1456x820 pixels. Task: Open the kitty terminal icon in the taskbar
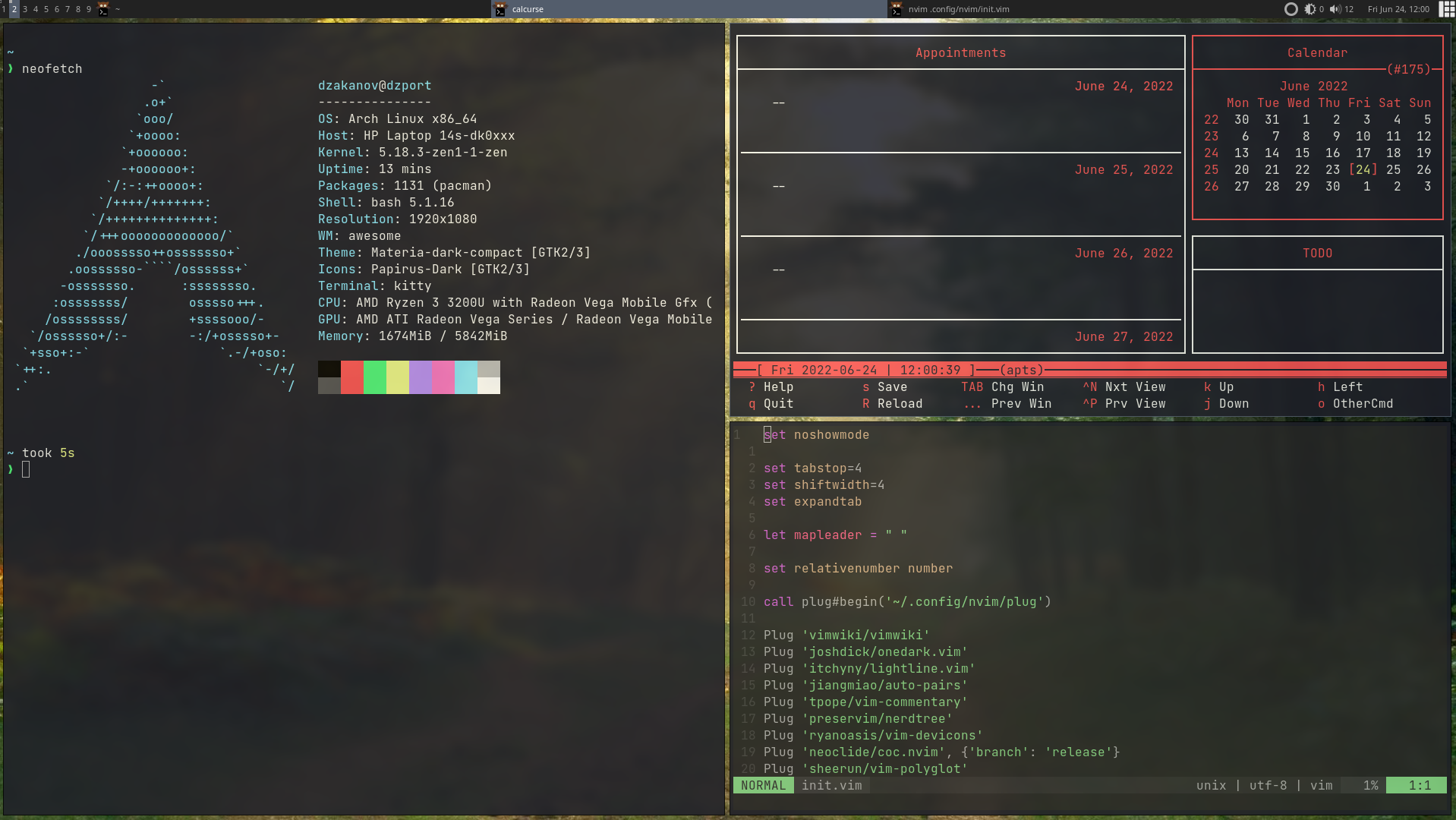pyautogui.click(x=102, y=9)
